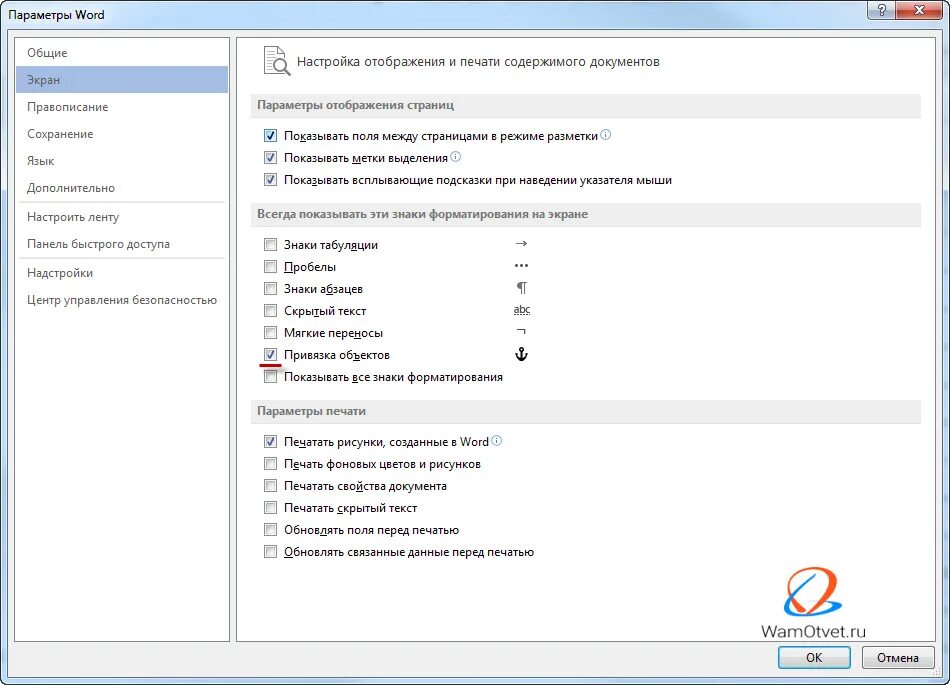Enable Знаки табуляции checkbox
950x685 pixels.
(x=270, y=245)
